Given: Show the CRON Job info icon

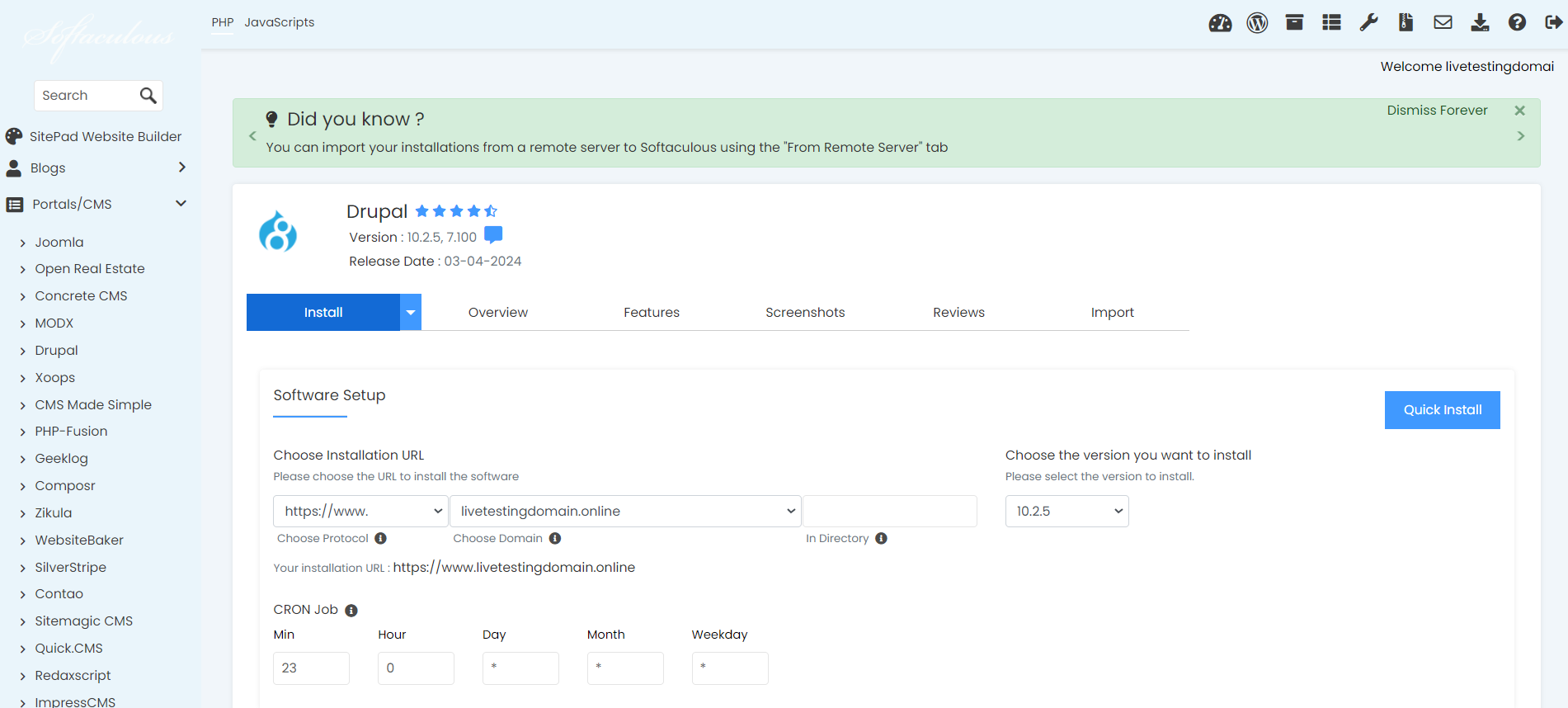Looking at the screenshot, I should pyautogui.click(x=351, y=611).
